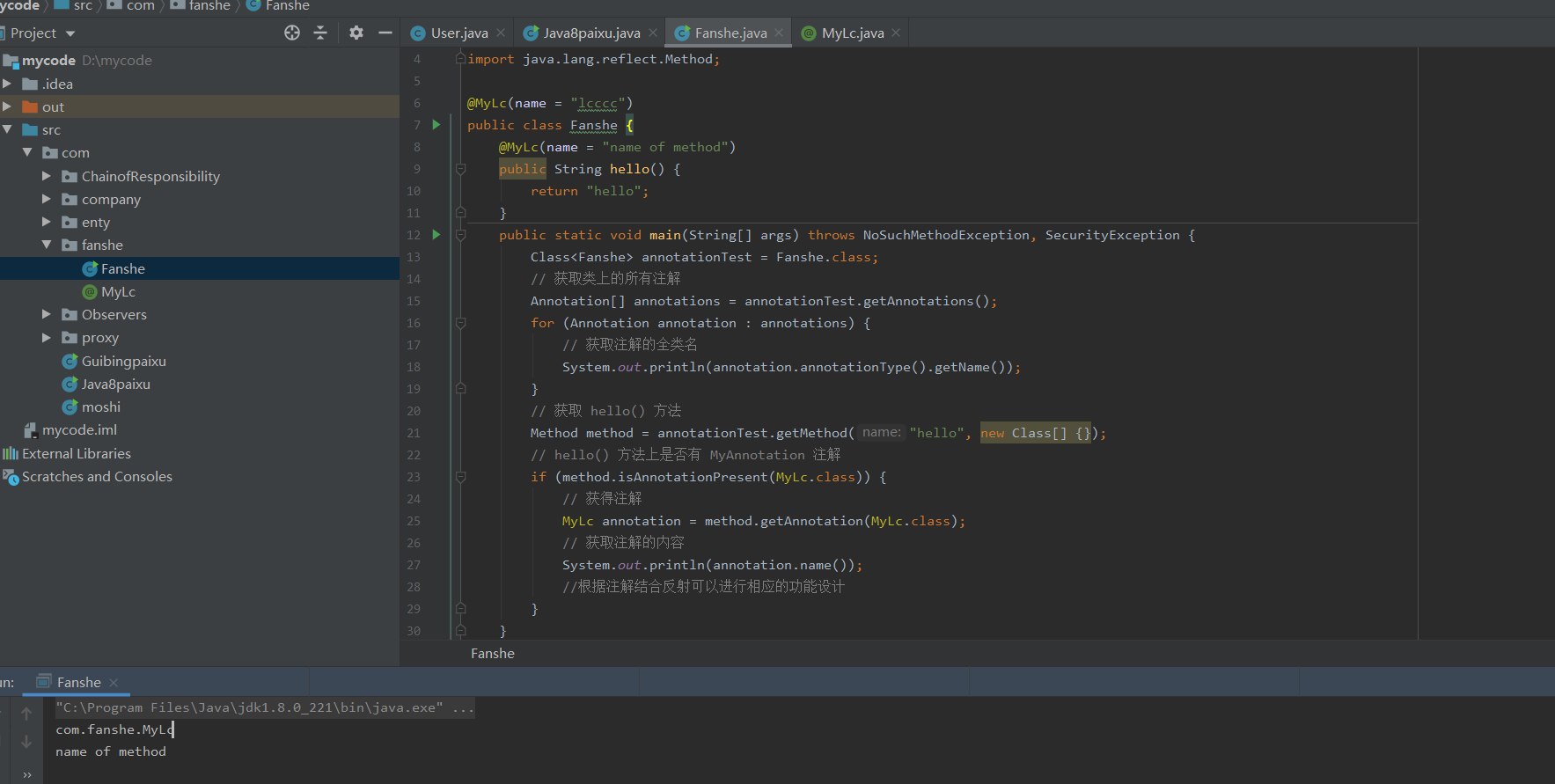Collapse the src folder
The height and width of the screenshot is (784, 1555).
pyautogui.click(x=7, y=129)
